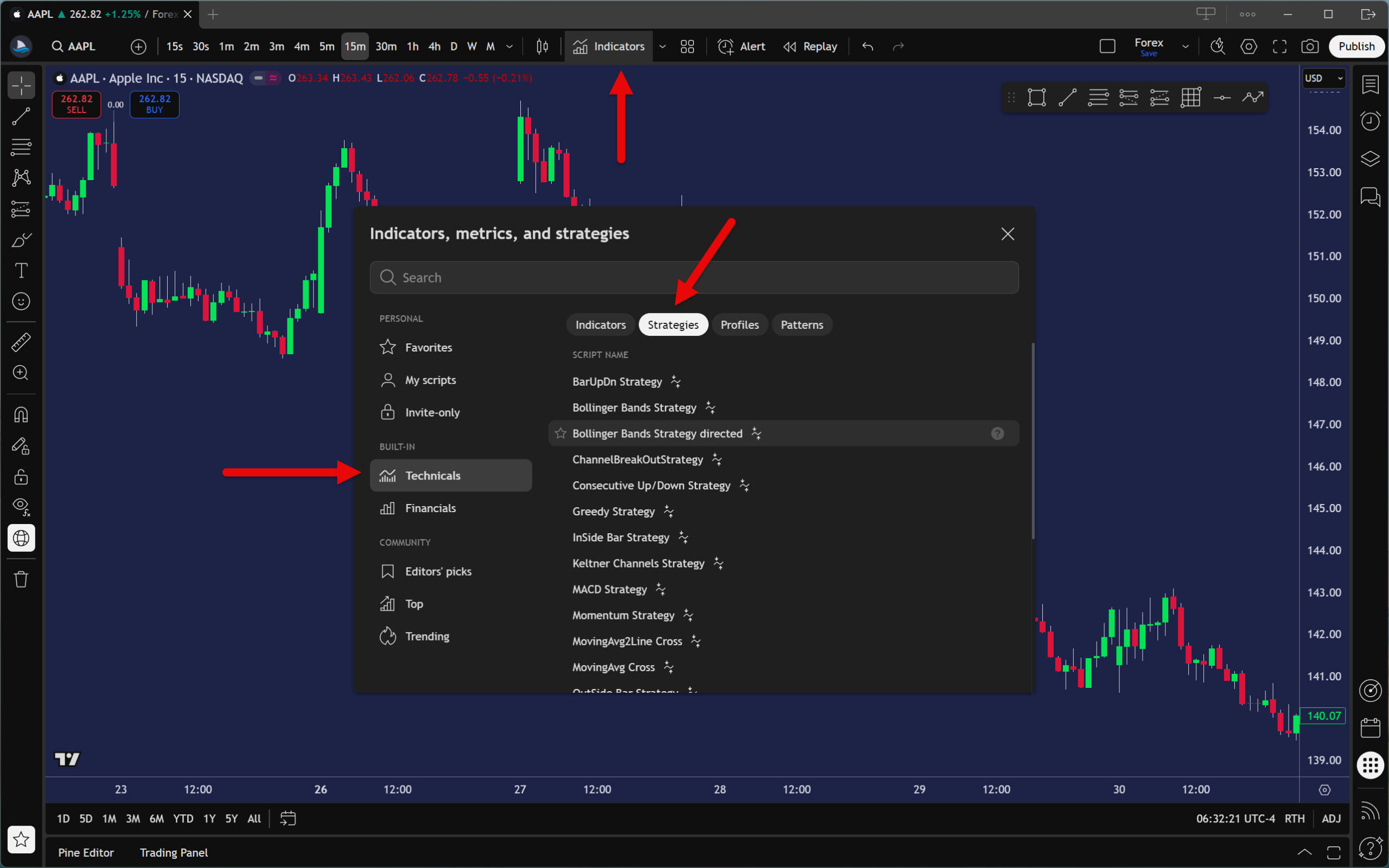
Task: Expand the timeframe interval dropdown chevron
Action: pyautogui.click(x=509, y=47)
